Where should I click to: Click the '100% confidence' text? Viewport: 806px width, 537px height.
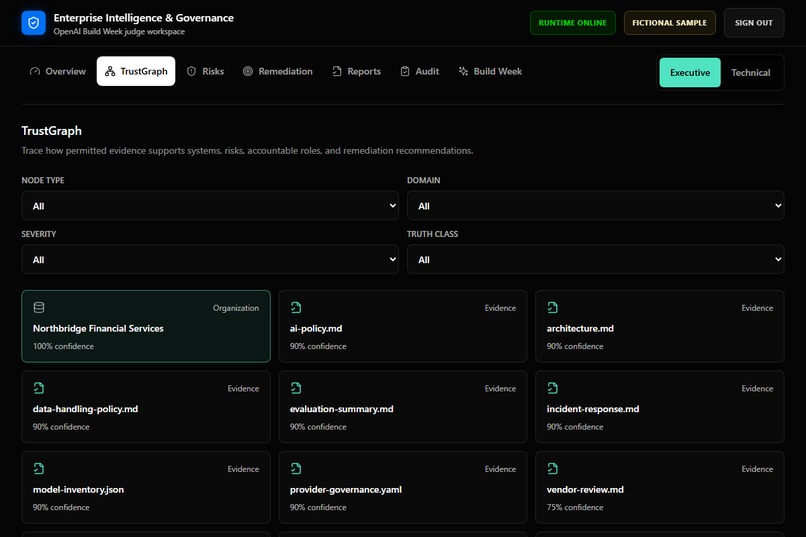[x=63, y=346]
